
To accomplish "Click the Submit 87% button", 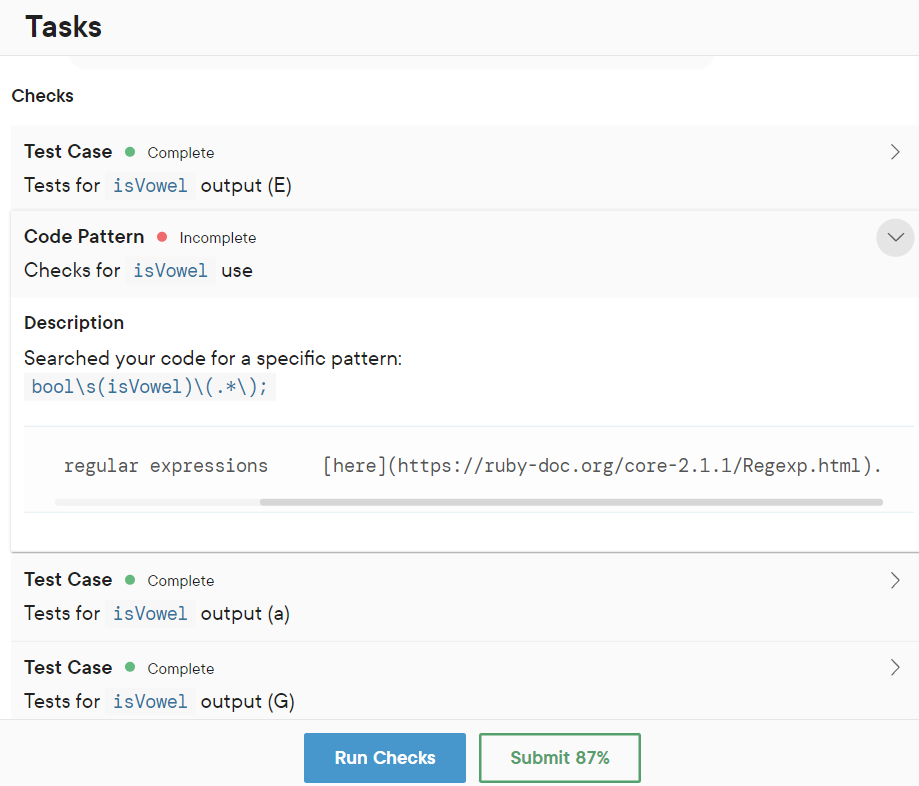I will pos(560,757).
